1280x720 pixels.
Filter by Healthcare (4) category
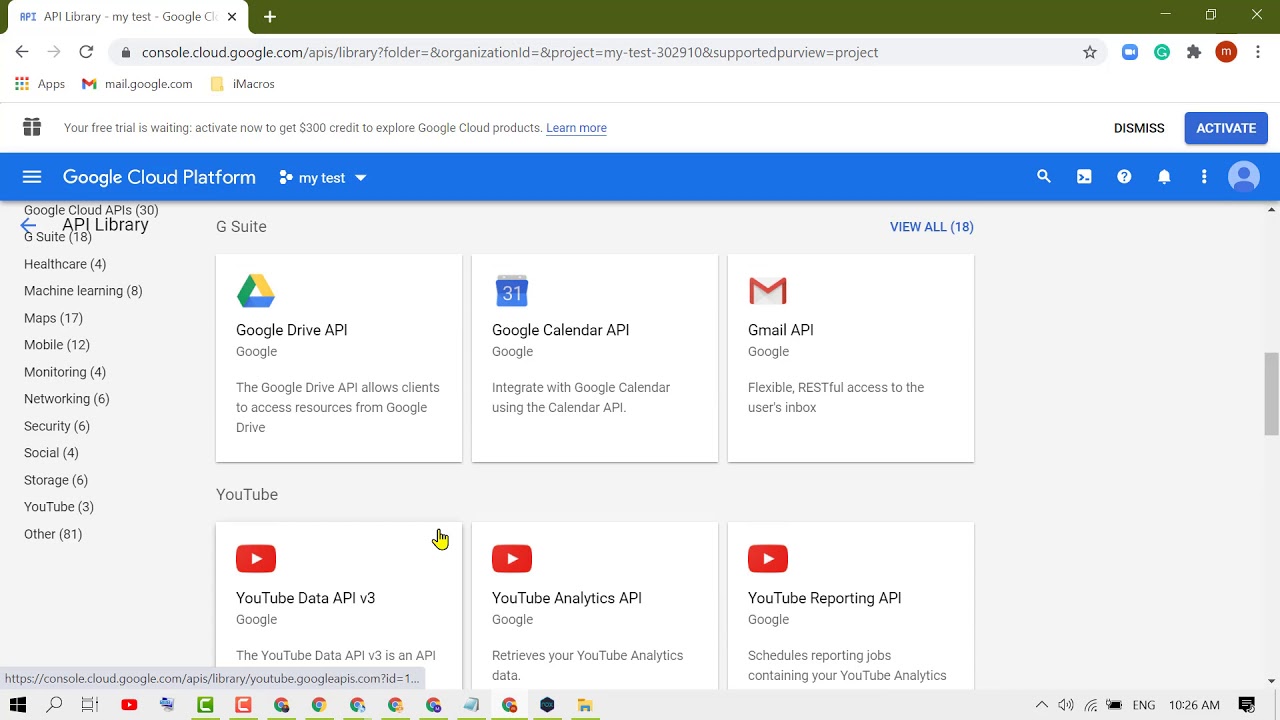tap(65, 264)
